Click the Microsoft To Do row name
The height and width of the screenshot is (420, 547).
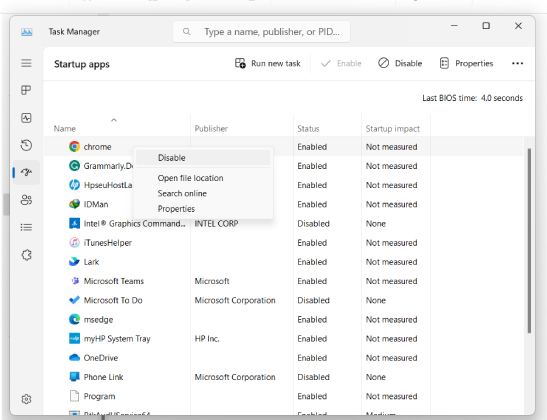point(113,300)
